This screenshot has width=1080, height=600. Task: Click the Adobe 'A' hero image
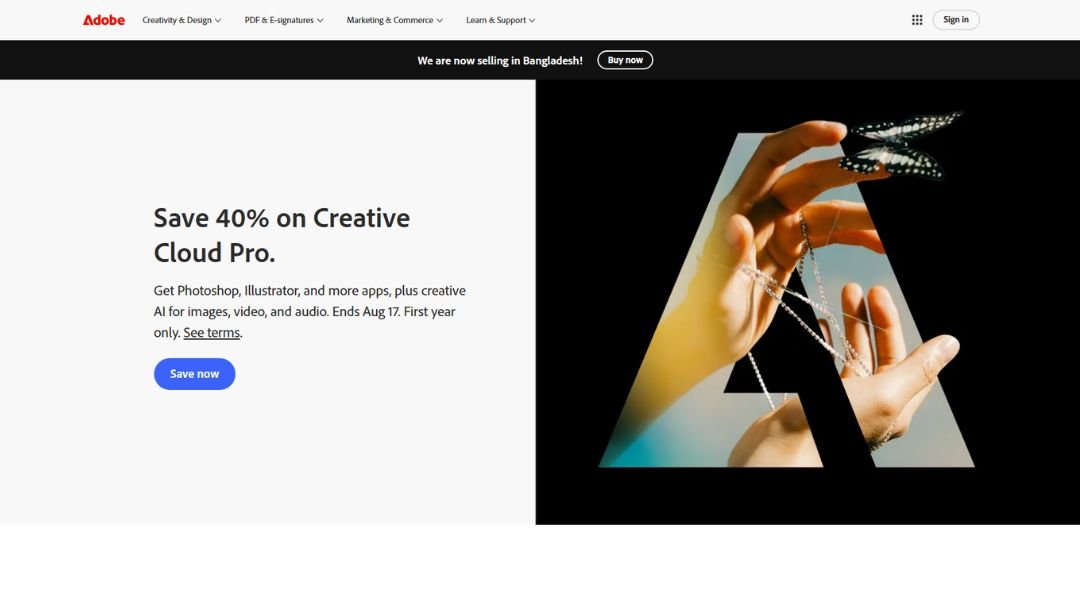coord(787,300)
